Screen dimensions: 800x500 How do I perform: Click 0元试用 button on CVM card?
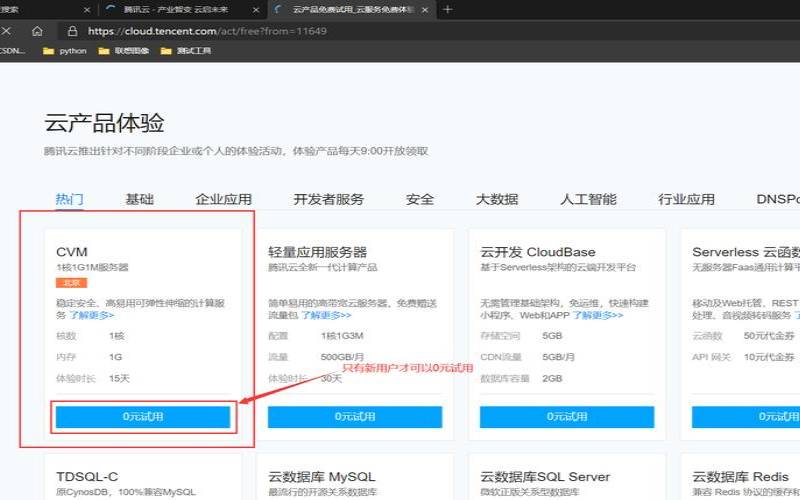tap(143, 416)
